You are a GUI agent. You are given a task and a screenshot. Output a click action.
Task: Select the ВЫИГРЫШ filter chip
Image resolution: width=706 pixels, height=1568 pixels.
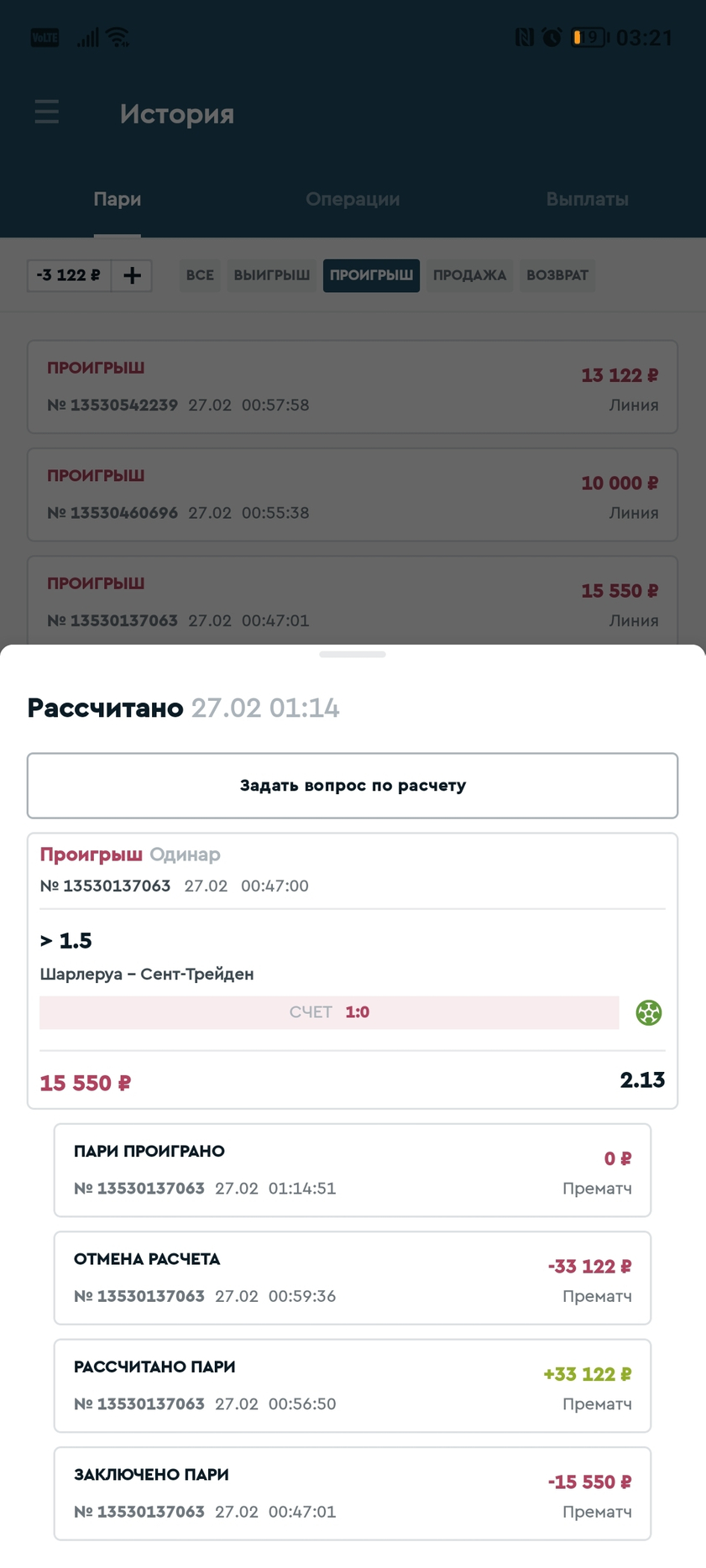point(272,275)
